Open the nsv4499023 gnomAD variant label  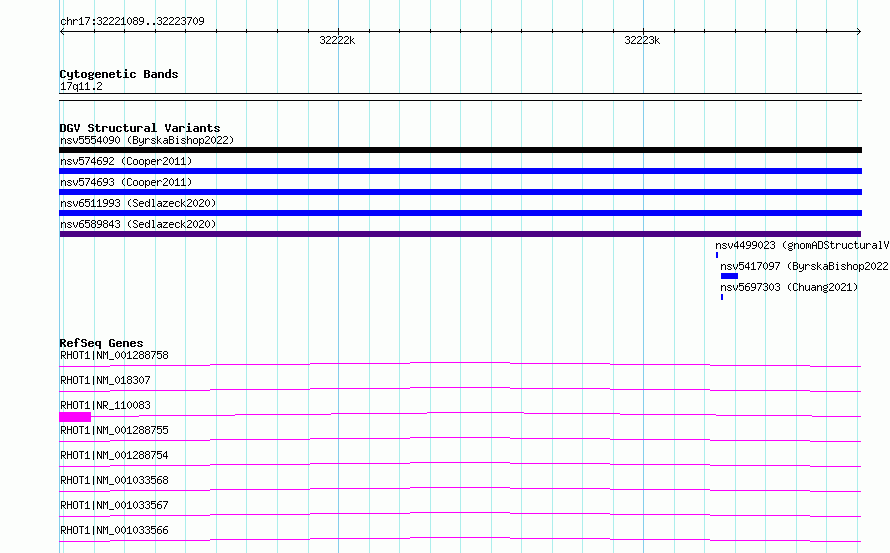click(802, 245)
